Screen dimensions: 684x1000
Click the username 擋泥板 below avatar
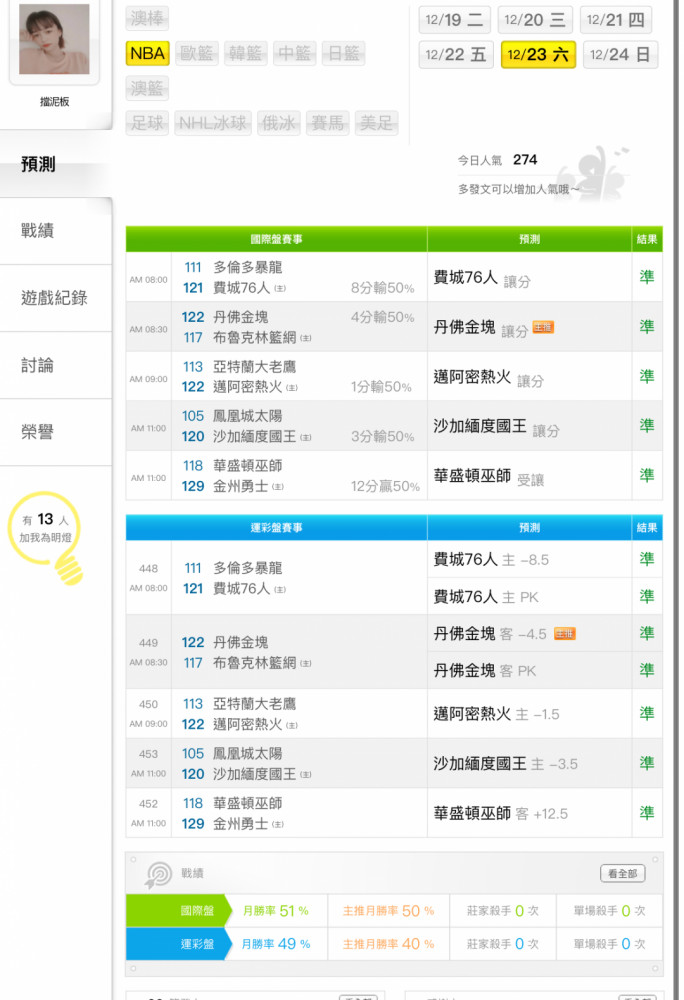54,101
